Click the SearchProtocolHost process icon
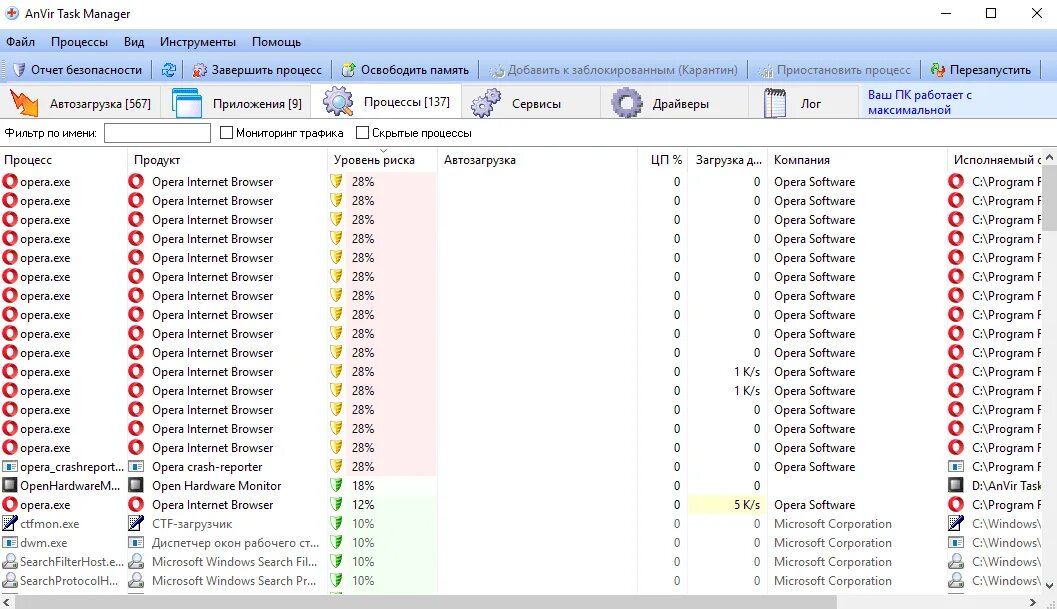 [x=9, y=580]
